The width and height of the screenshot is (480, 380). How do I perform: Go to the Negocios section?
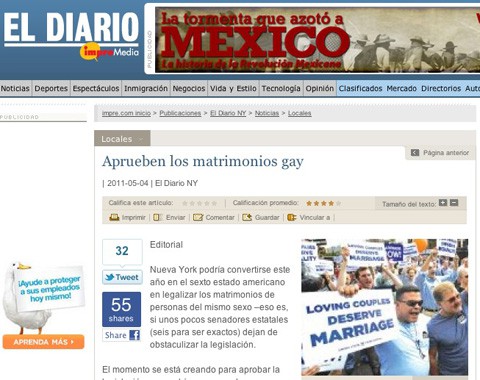point(189,88)
